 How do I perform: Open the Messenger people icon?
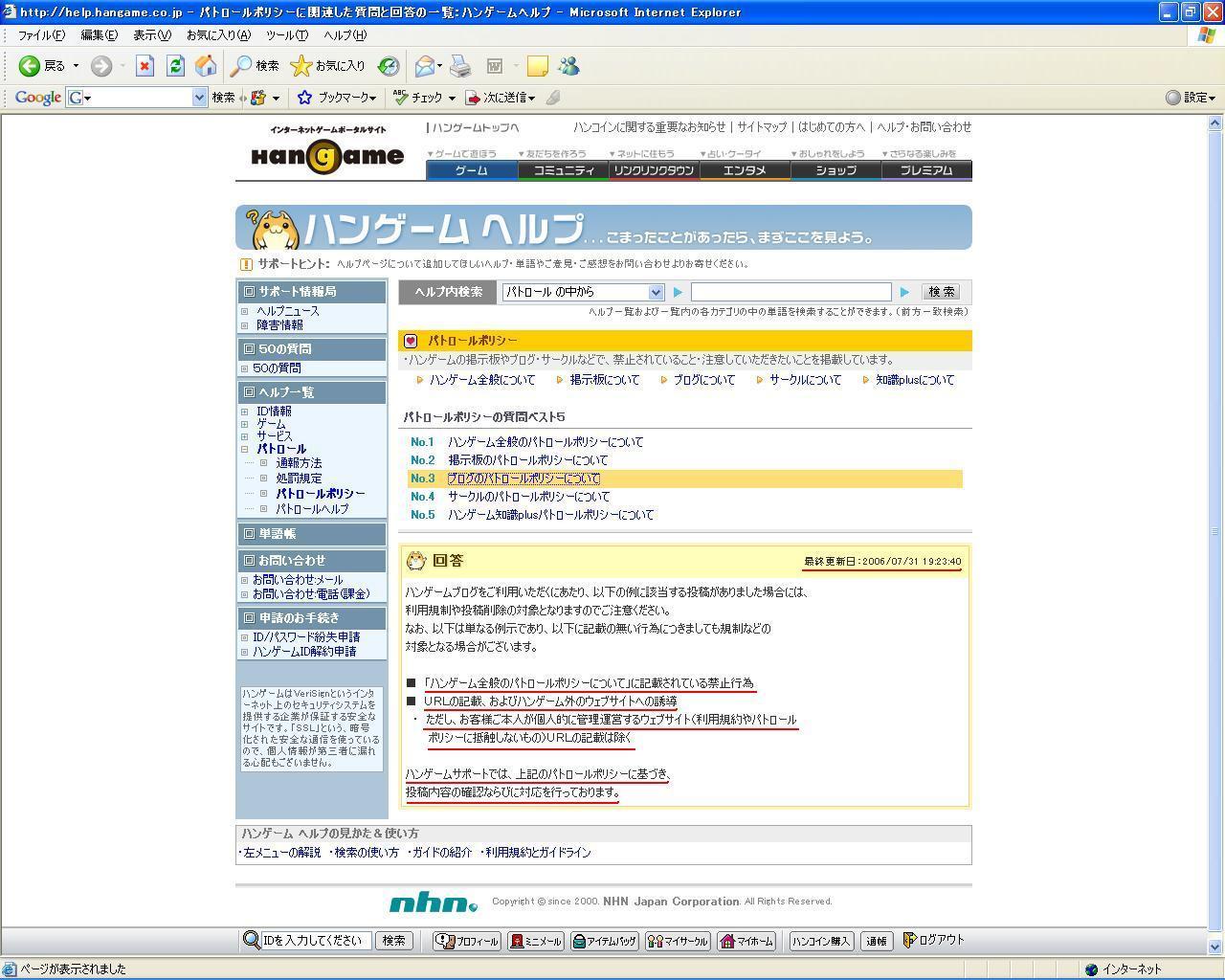569,66
